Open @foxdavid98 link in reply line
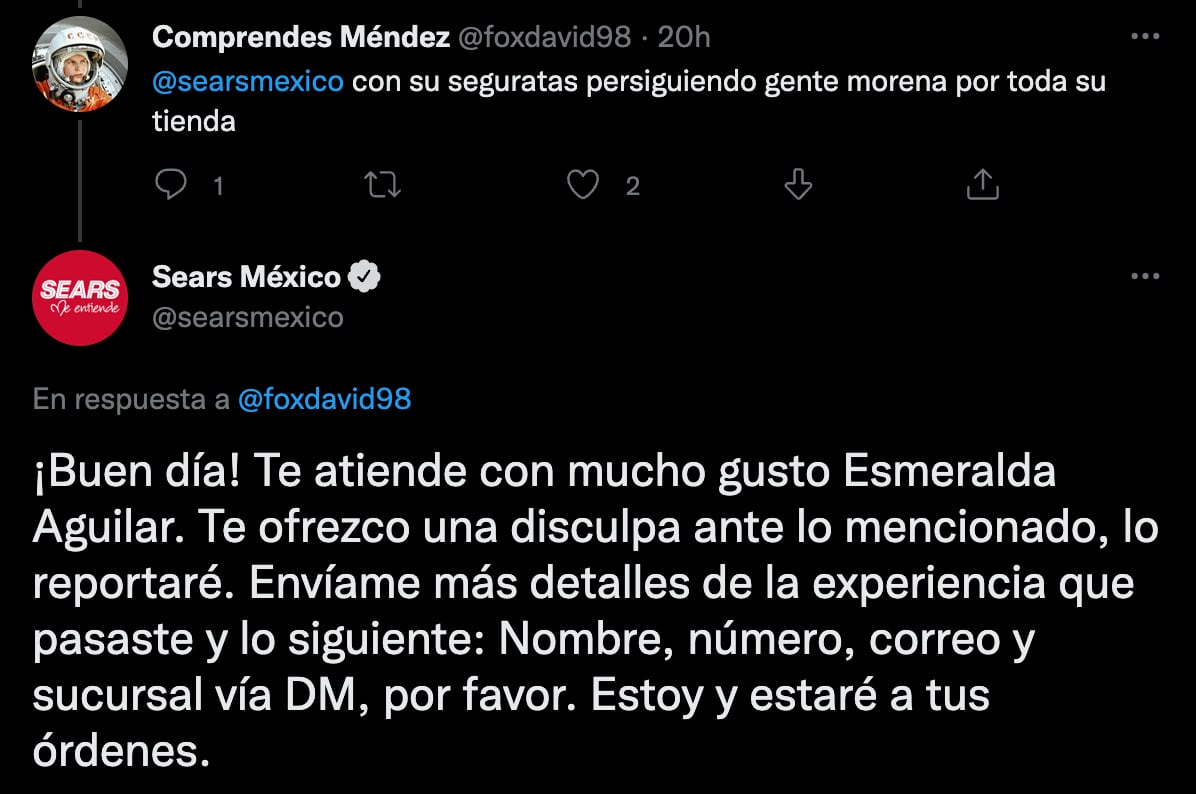 (325, 399)
